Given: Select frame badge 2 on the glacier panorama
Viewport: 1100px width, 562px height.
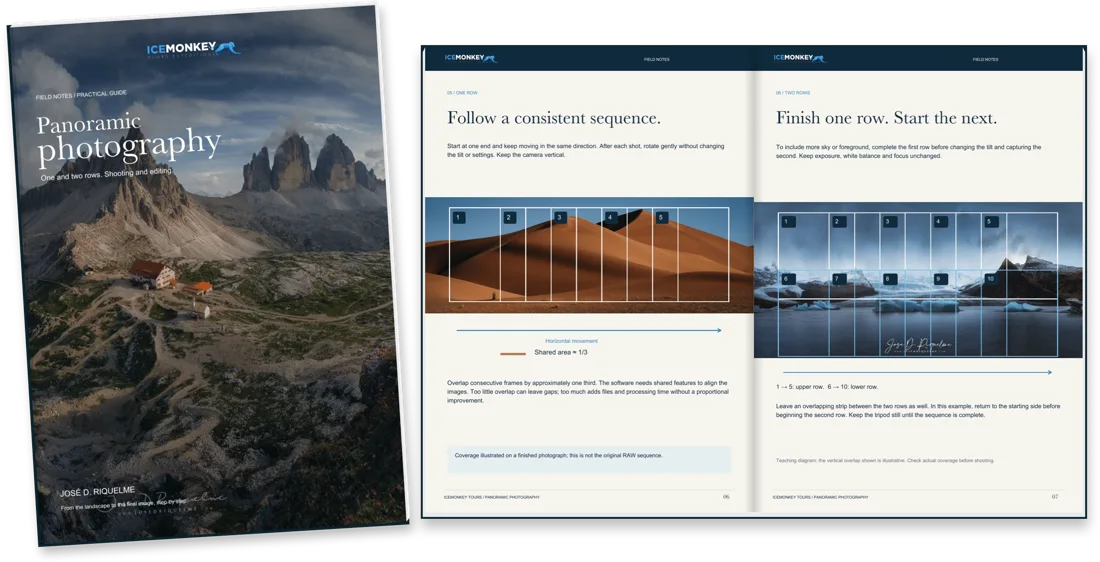Looking at the screenshot, I should (838, 222).
